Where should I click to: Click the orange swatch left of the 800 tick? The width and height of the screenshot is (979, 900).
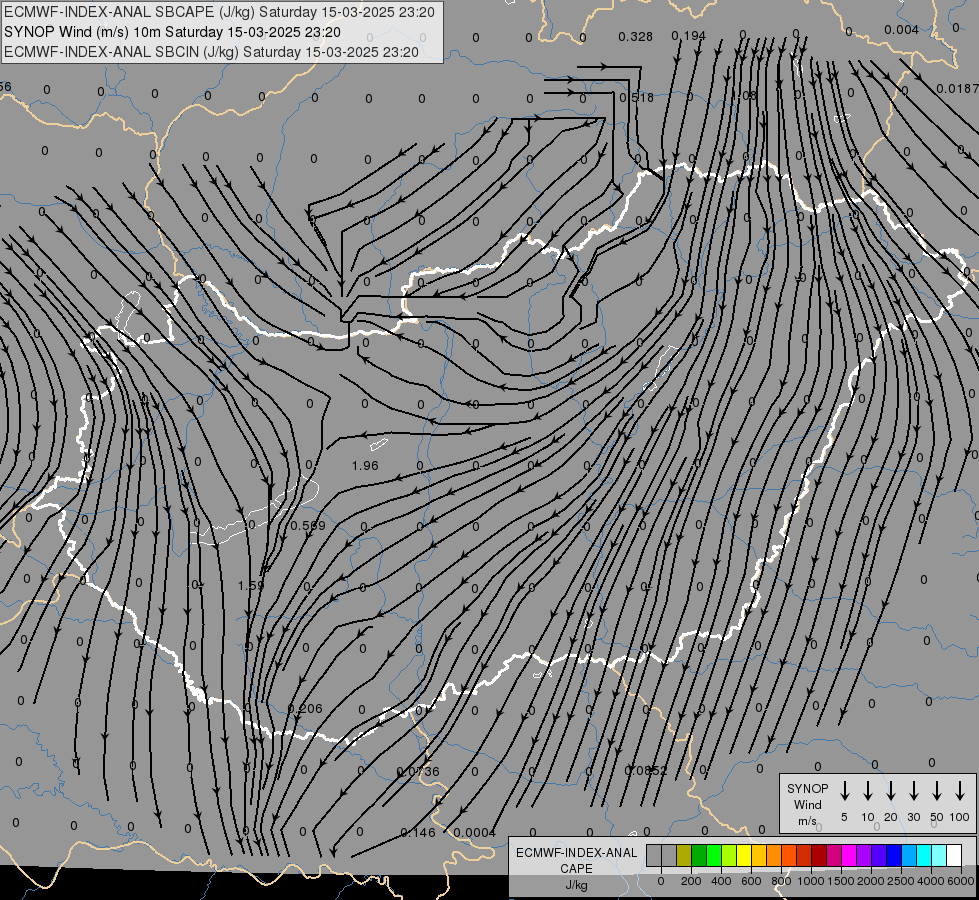coord(774,855)
